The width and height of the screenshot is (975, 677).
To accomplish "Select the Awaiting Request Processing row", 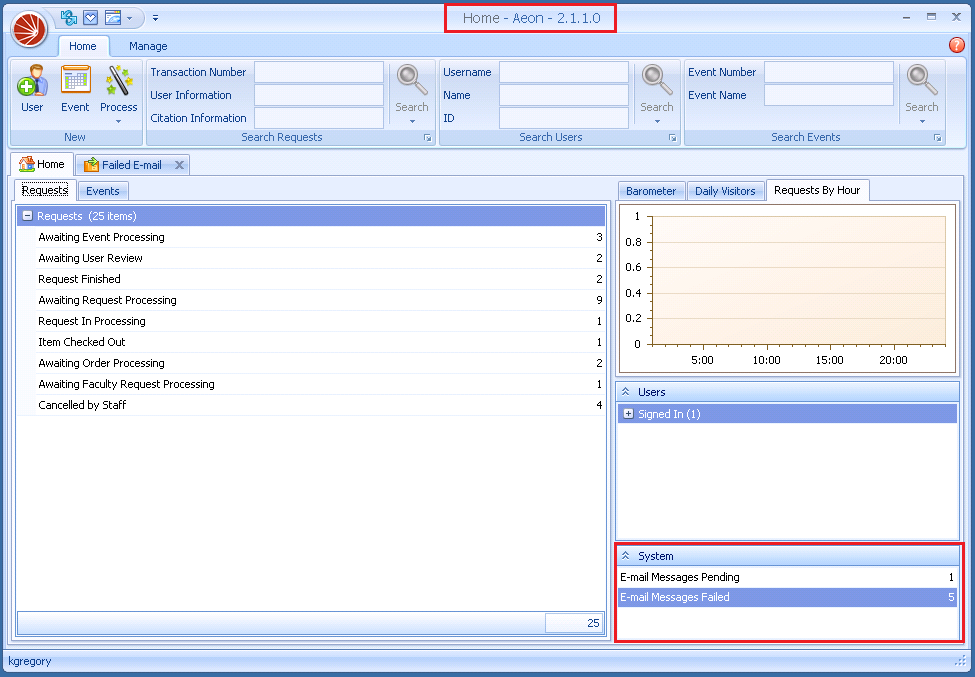I will coord(107,300).
